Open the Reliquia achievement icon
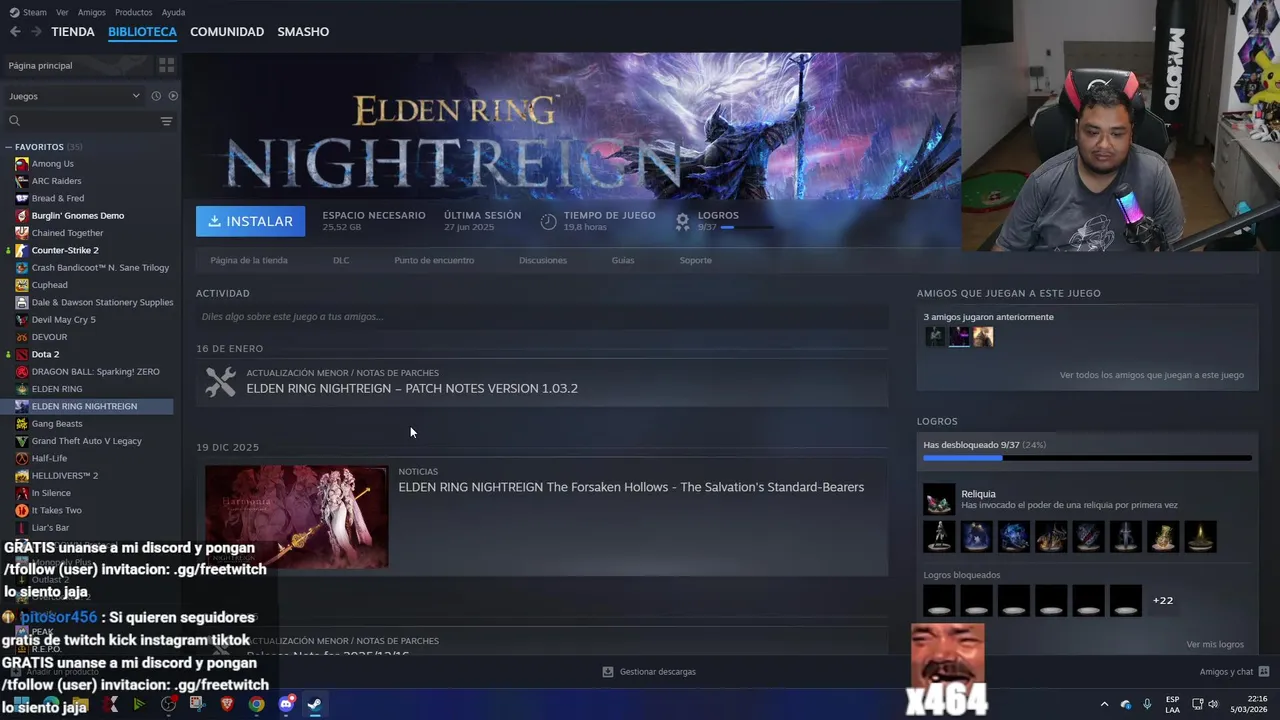The width and height of the screenshot is (1280, 720). (x=939, y=499)
